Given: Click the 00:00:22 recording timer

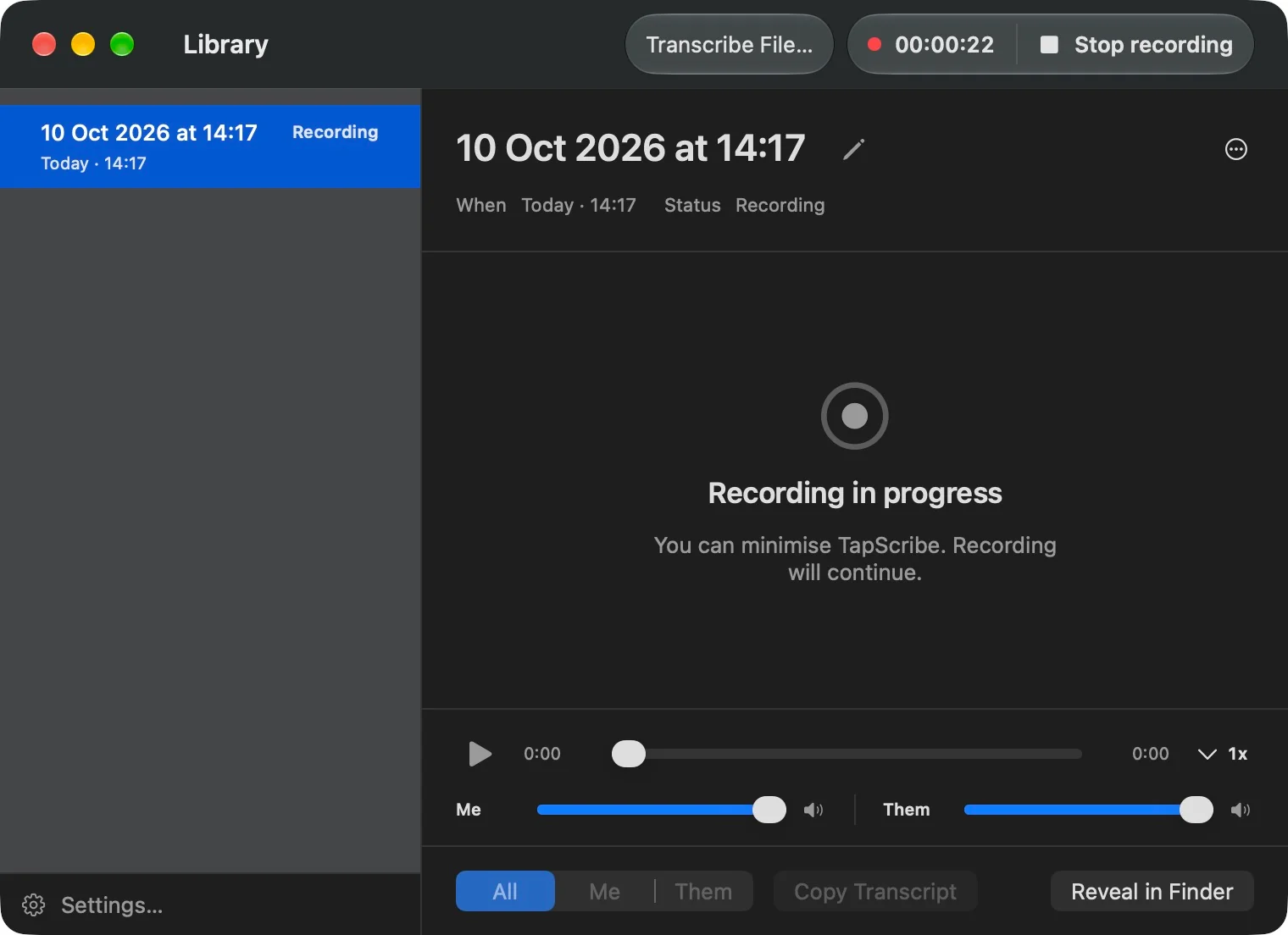Looking at the screenshot, I should (x=944, y=44).
